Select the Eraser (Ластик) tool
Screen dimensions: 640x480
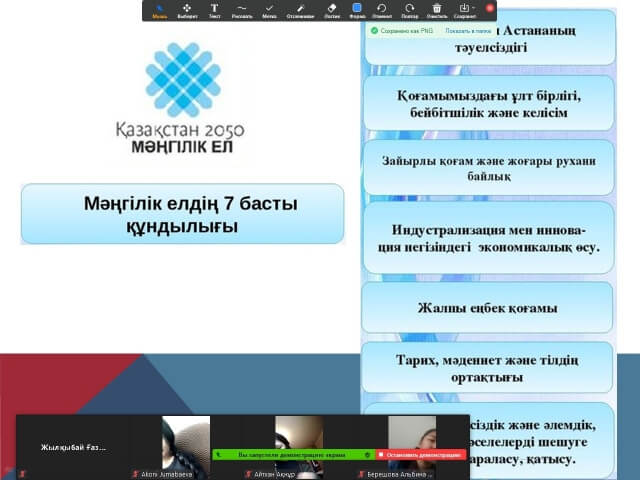332,11
